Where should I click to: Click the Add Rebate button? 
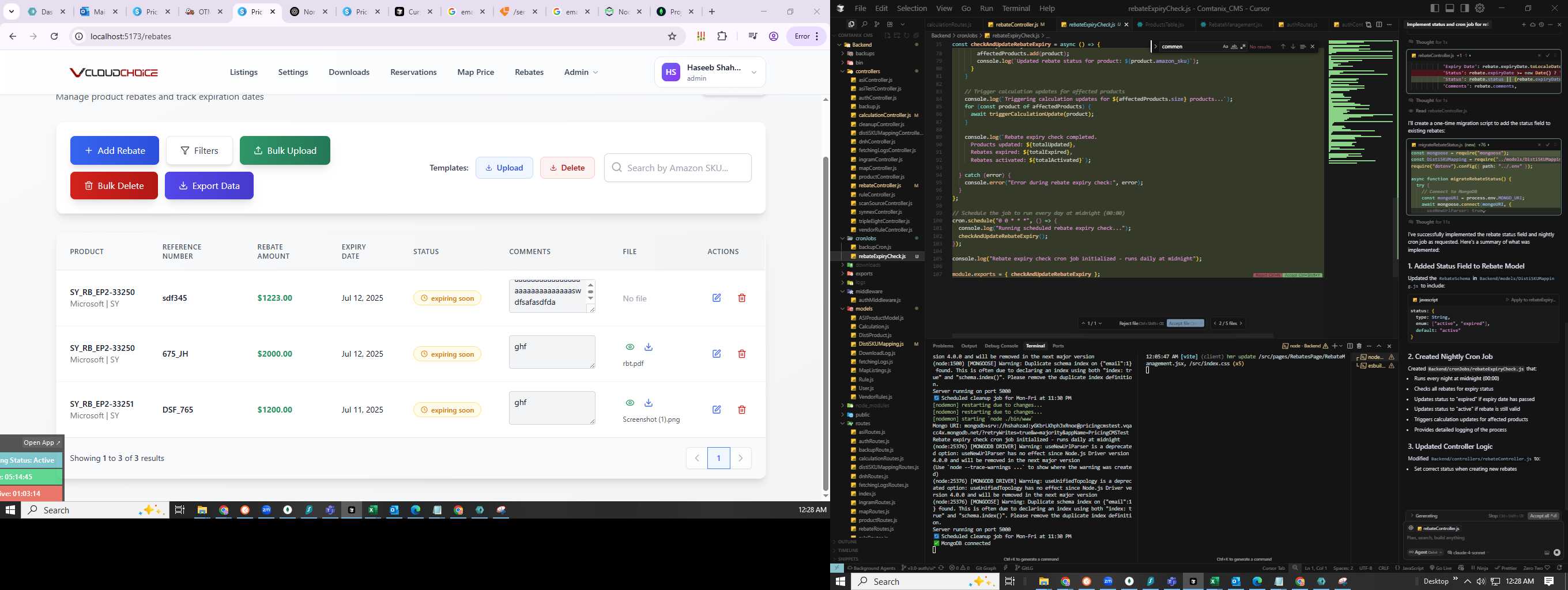(x=115, y=150)
